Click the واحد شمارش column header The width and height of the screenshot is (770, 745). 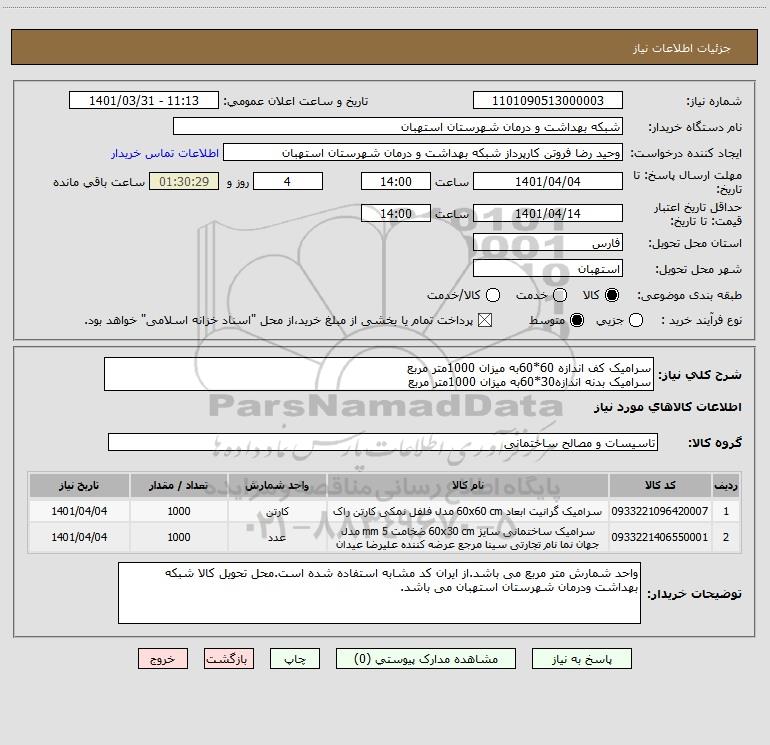(277, 485)
